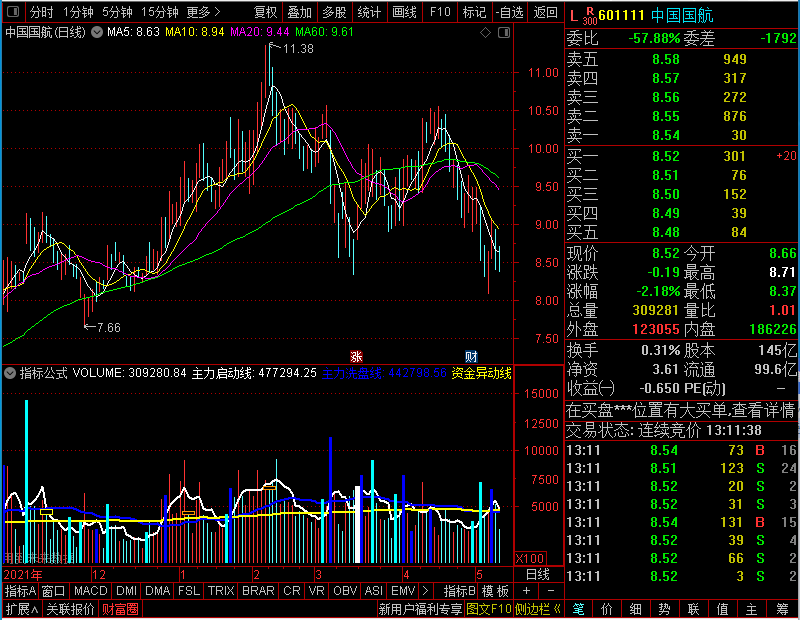
Task: Select the 15分钟 period
Action: 160,12
